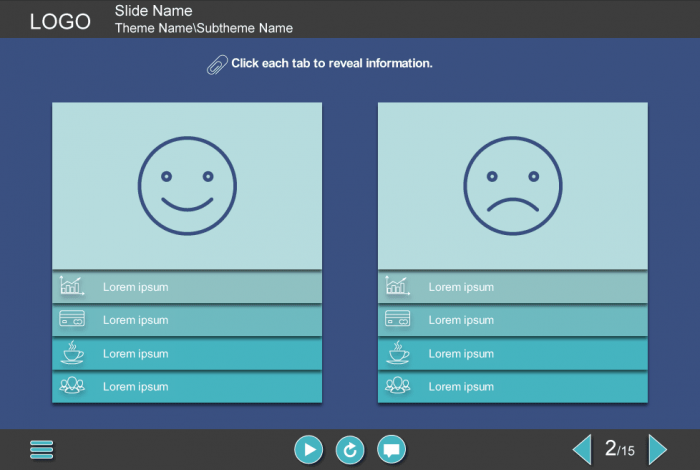
Task: Click the smiley face image
Action: click(187, 186)
